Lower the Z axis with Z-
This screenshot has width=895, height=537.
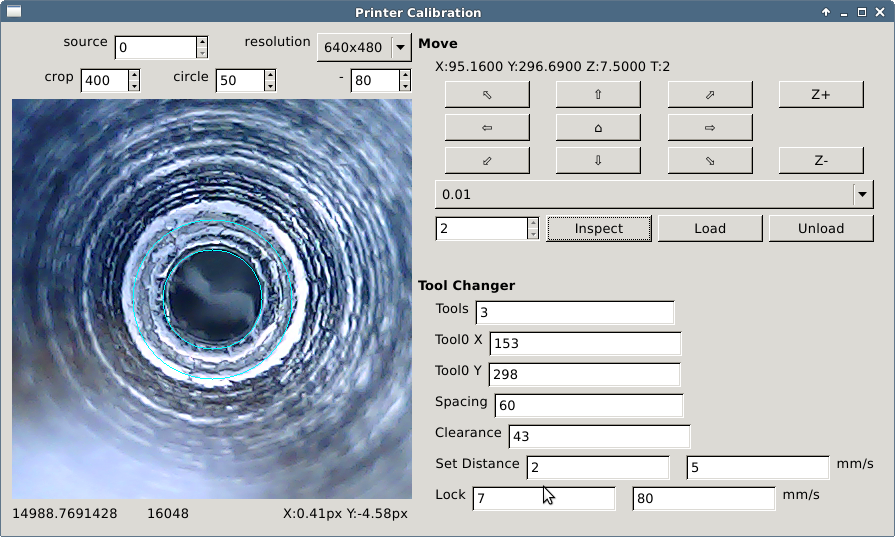(821, 160)
